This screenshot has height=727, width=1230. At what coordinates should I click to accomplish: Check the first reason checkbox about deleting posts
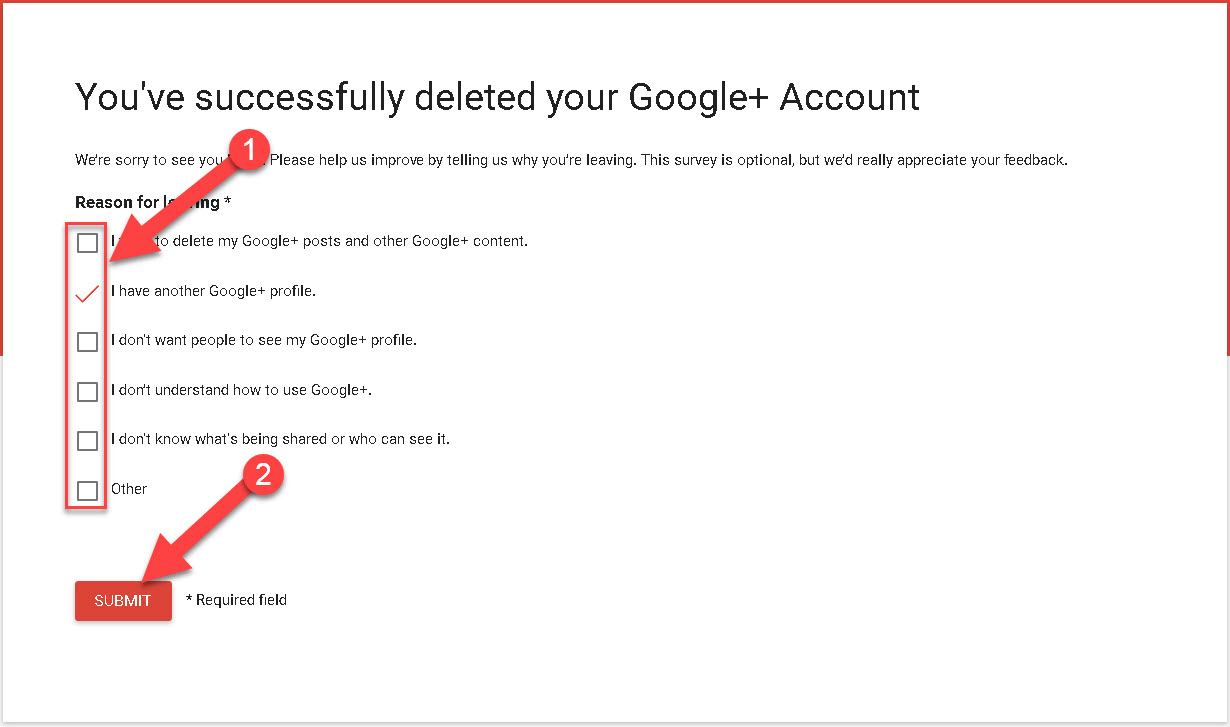87,242
